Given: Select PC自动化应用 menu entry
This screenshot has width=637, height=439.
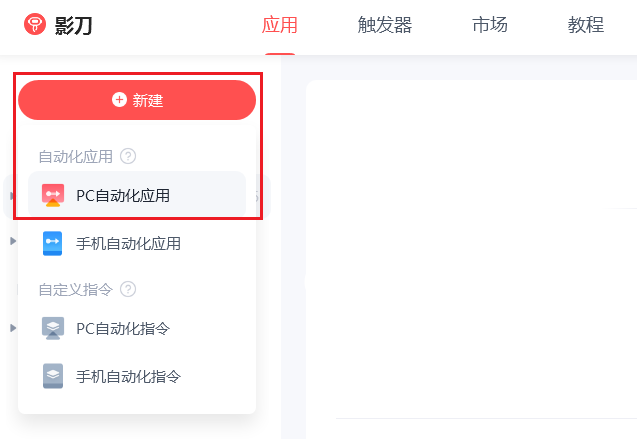Looking at the screenshot, I should click(x=137, y=195).
